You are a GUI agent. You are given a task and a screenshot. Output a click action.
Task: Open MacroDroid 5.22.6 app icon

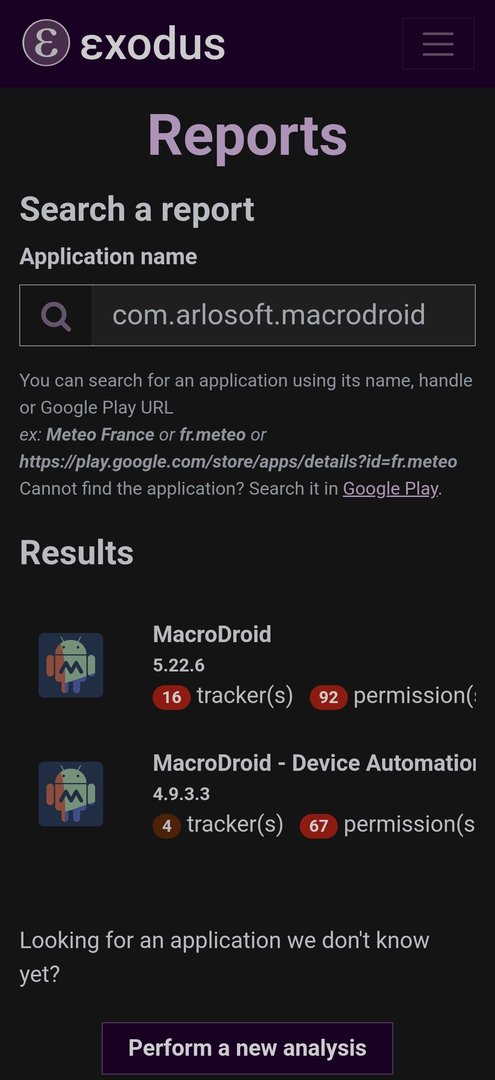tap(71, 665)
